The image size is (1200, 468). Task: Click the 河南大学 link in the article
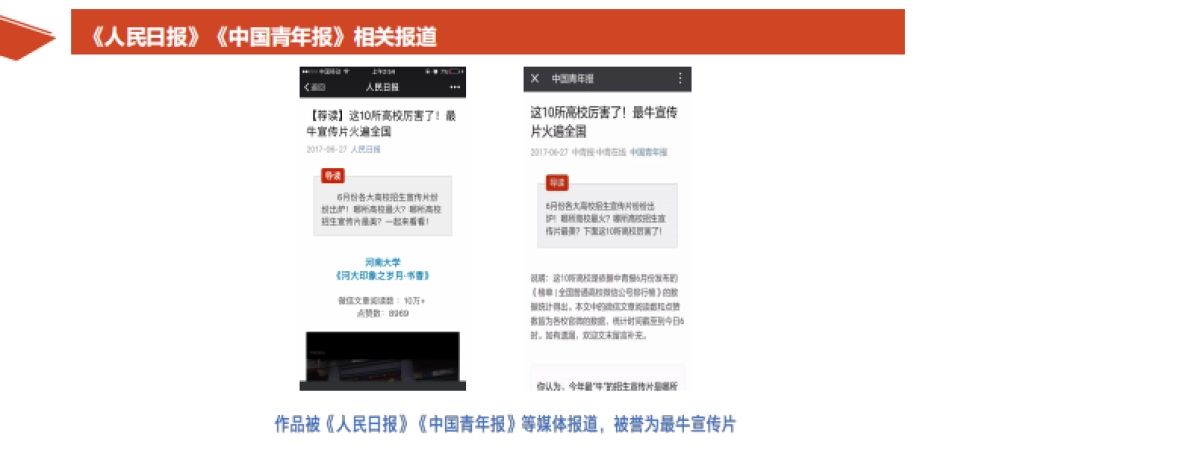coord(382,263)
